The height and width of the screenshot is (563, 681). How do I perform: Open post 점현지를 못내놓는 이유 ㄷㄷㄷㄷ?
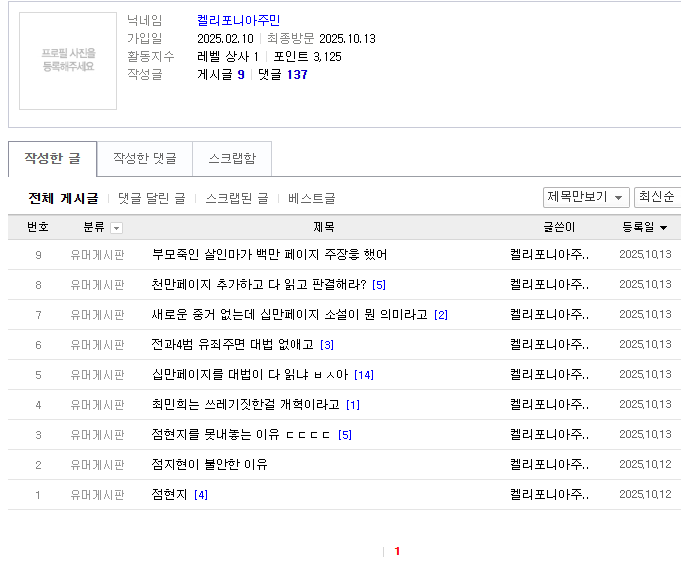point(241,434)
